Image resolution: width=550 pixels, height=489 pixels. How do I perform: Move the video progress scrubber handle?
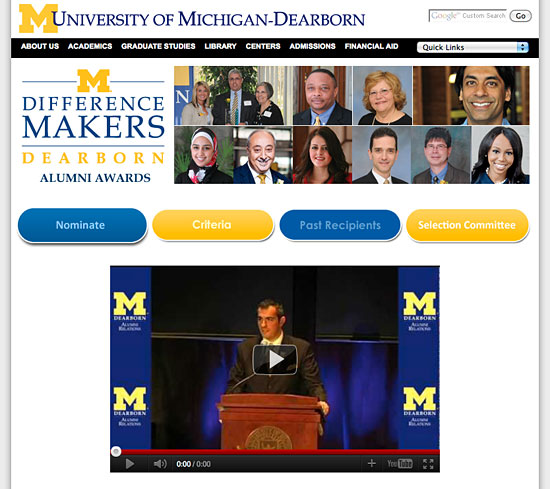[x=116, y=451]
